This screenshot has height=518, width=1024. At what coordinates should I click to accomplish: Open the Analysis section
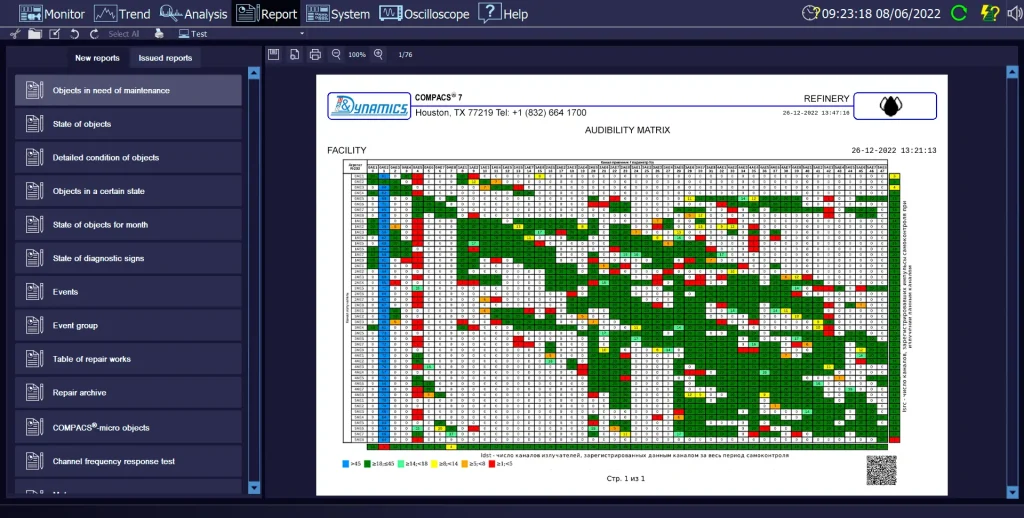click(193, 13)
